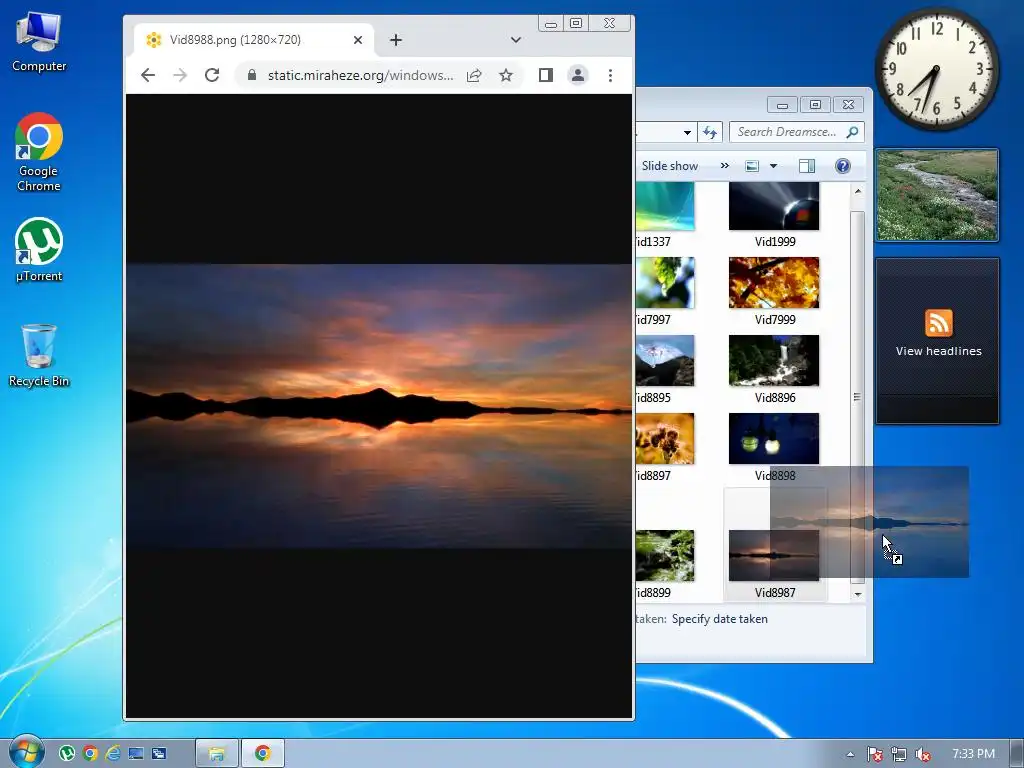This screenshot has width=1024, height=768.
Task: Click the Chrome forward arrow
Action: point(180,75)
